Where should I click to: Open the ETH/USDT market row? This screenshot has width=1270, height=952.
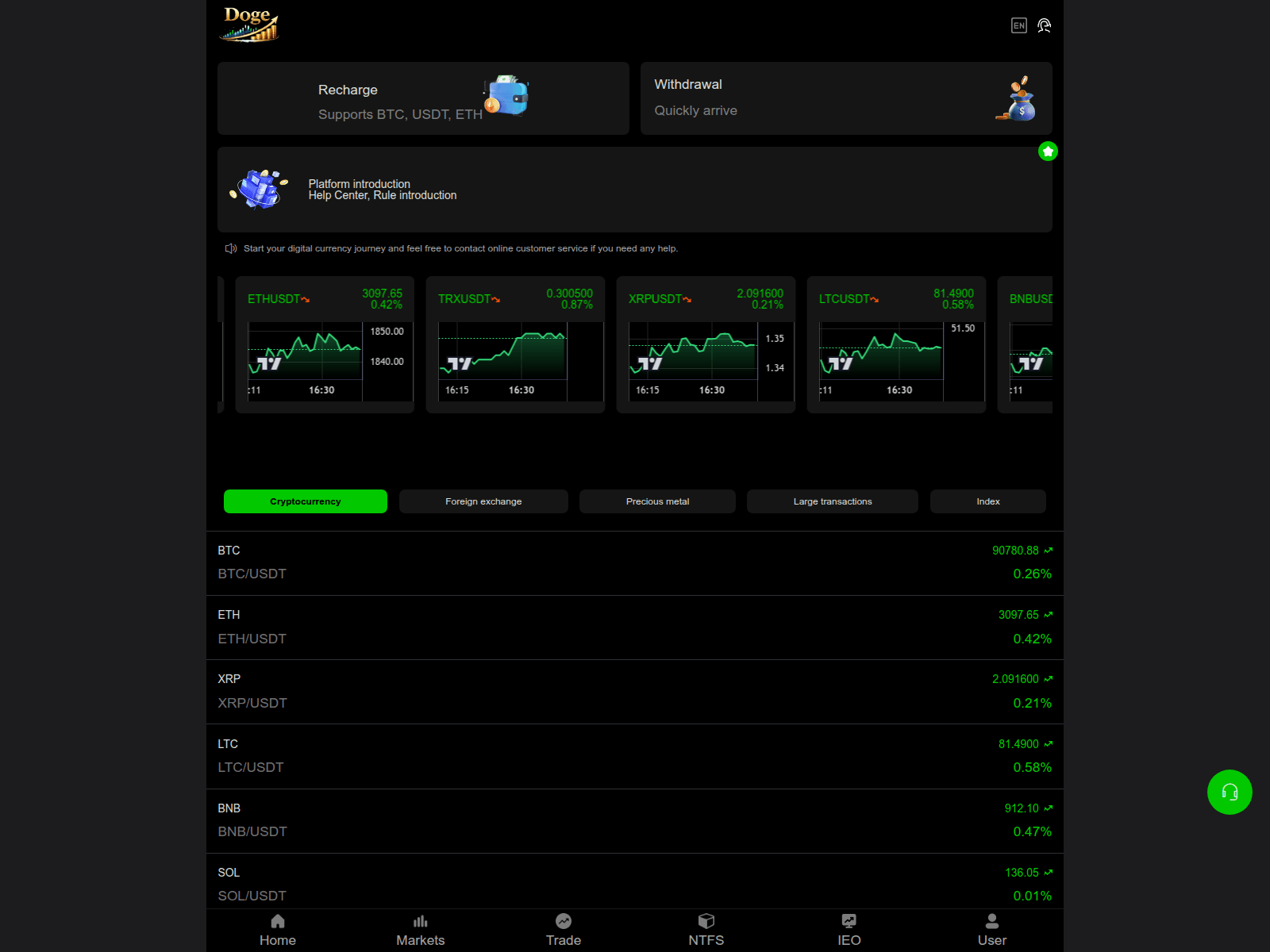[x=635, y=628]
